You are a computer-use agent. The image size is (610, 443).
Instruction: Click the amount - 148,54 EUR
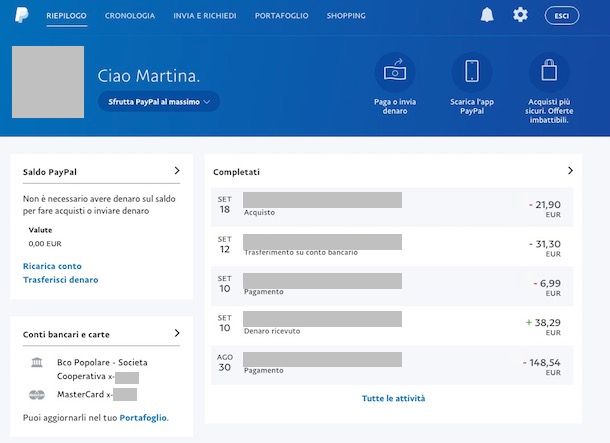542,367
